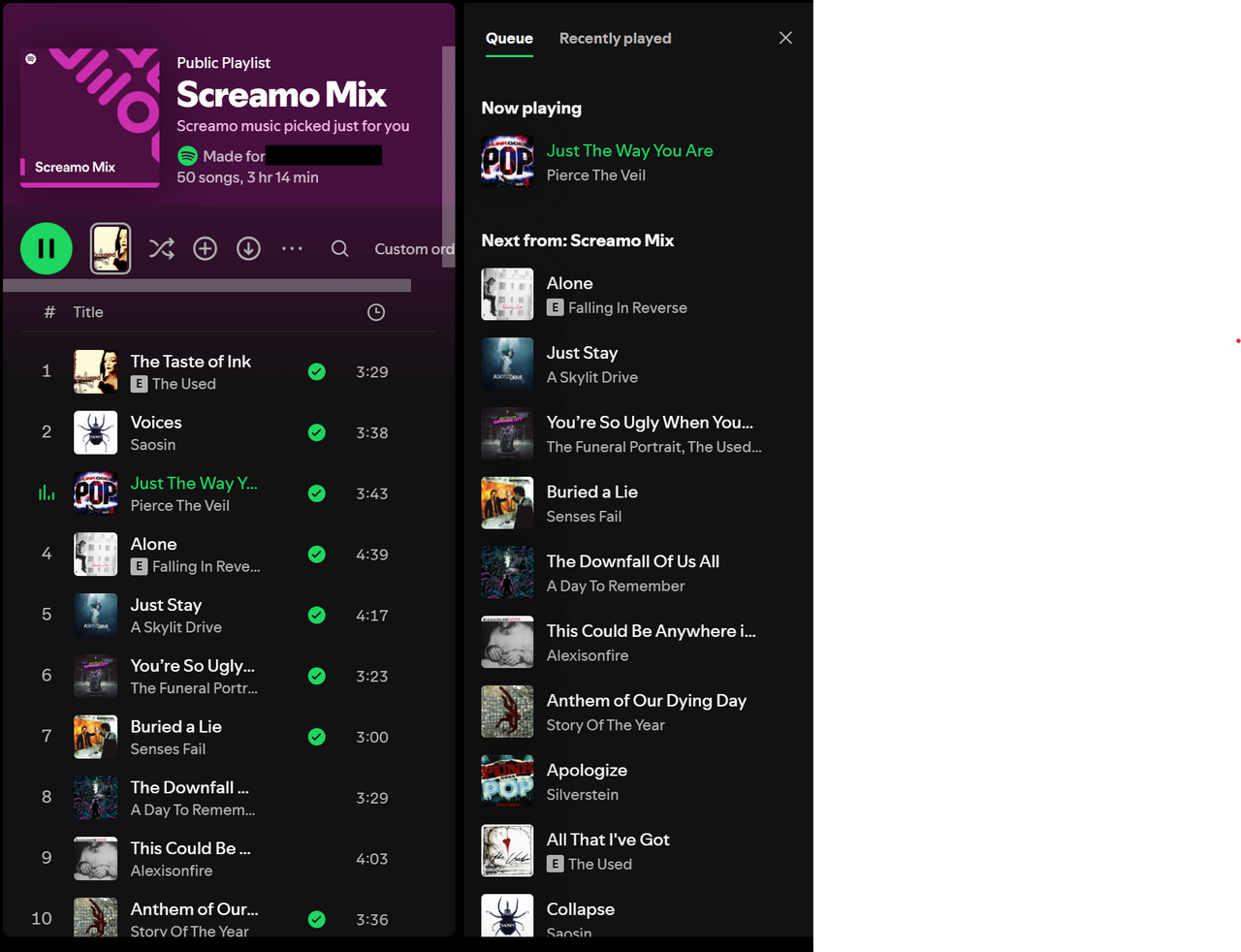The height and width of the screenshot is (952, 1241).
Task: Open A Skylit Drive artist link in queue
Action: (591, 378)
